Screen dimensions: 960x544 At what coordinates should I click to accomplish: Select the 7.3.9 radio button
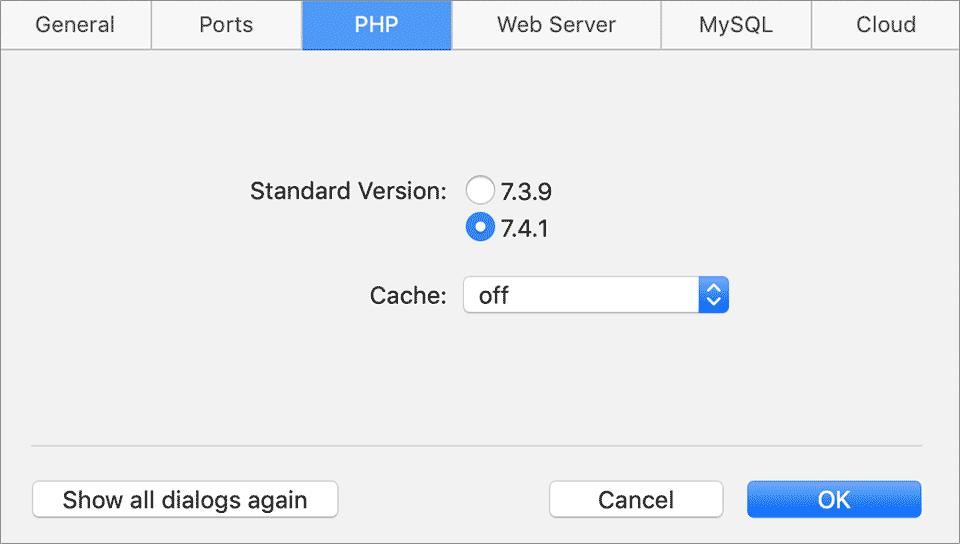(x=480, y=190)
